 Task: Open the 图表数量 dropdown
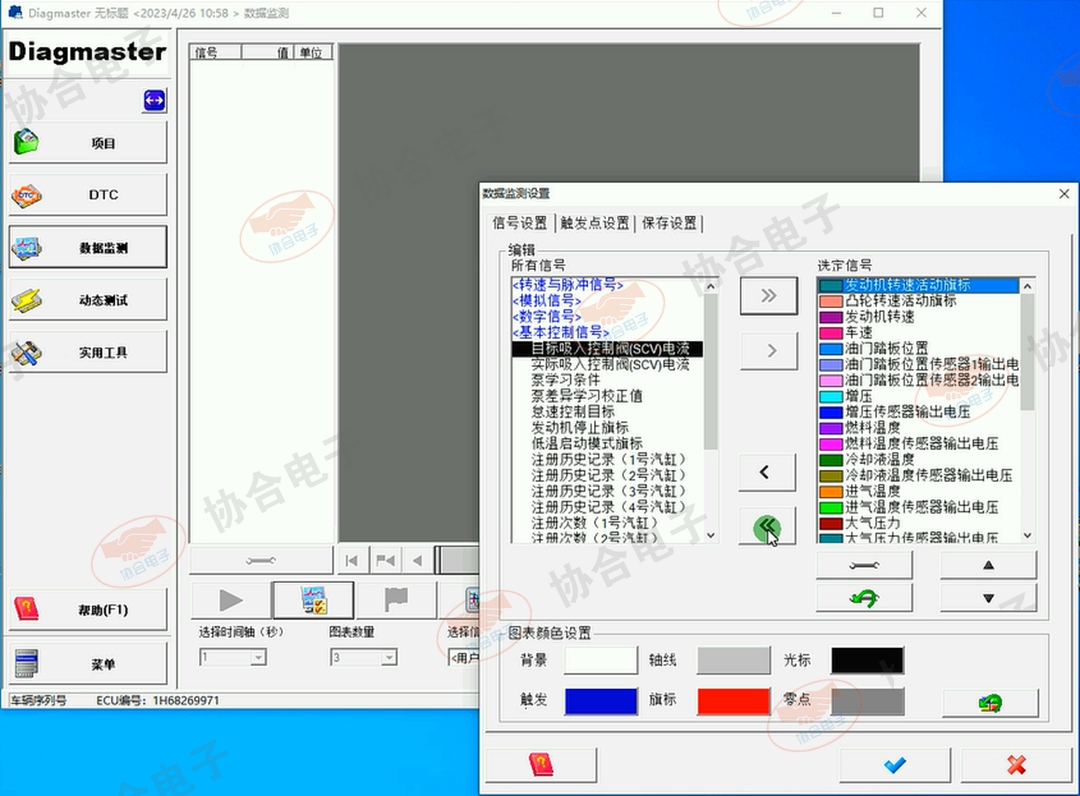(x=389, y=658)
